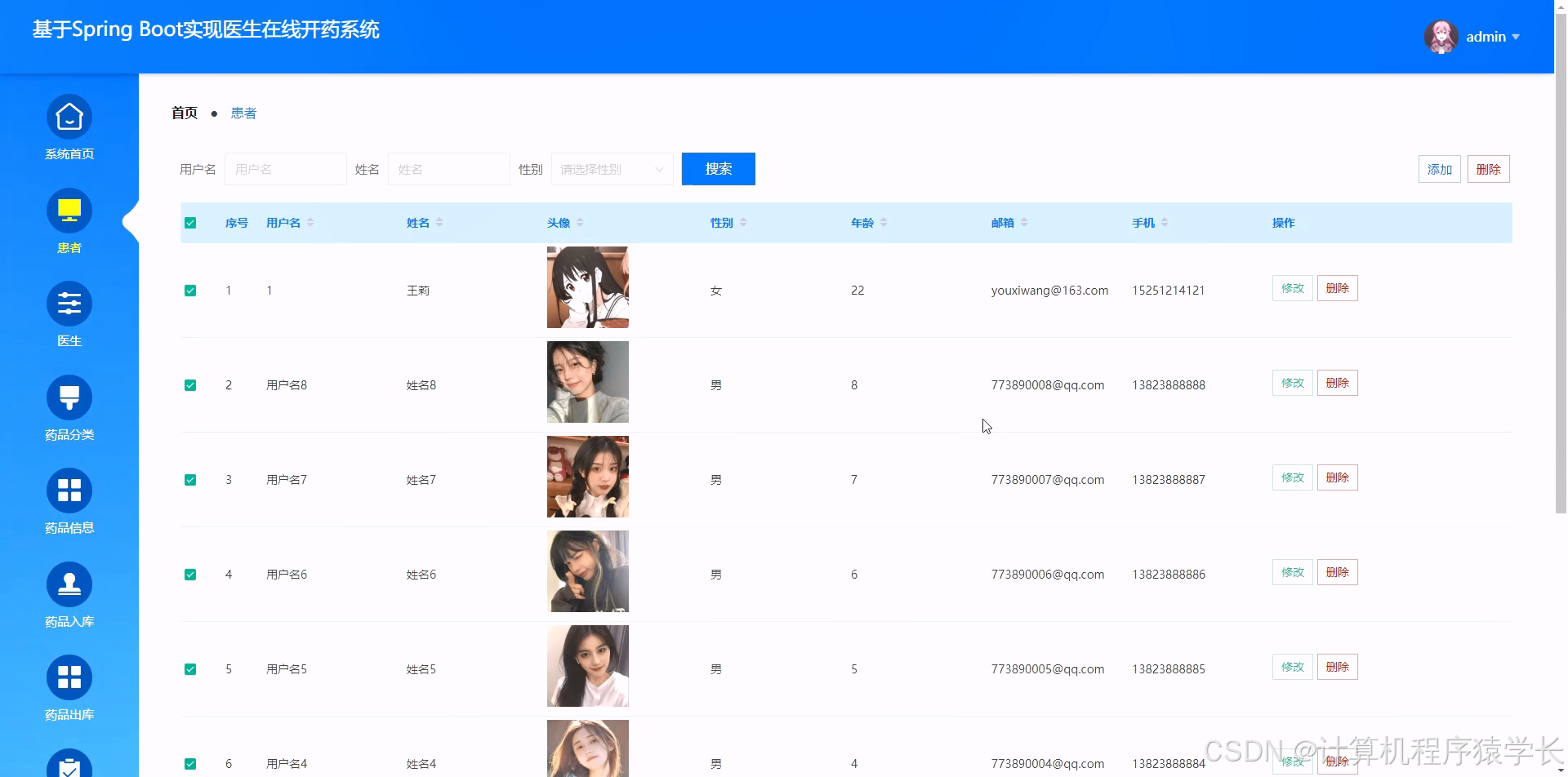Open the 药品分类 brush icon
1568x777 pixels.
69,397
